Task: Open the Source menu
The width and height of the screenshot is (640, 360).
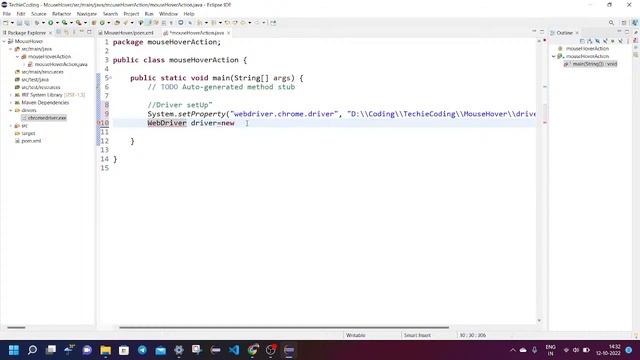Action: [x=39, y=14]
